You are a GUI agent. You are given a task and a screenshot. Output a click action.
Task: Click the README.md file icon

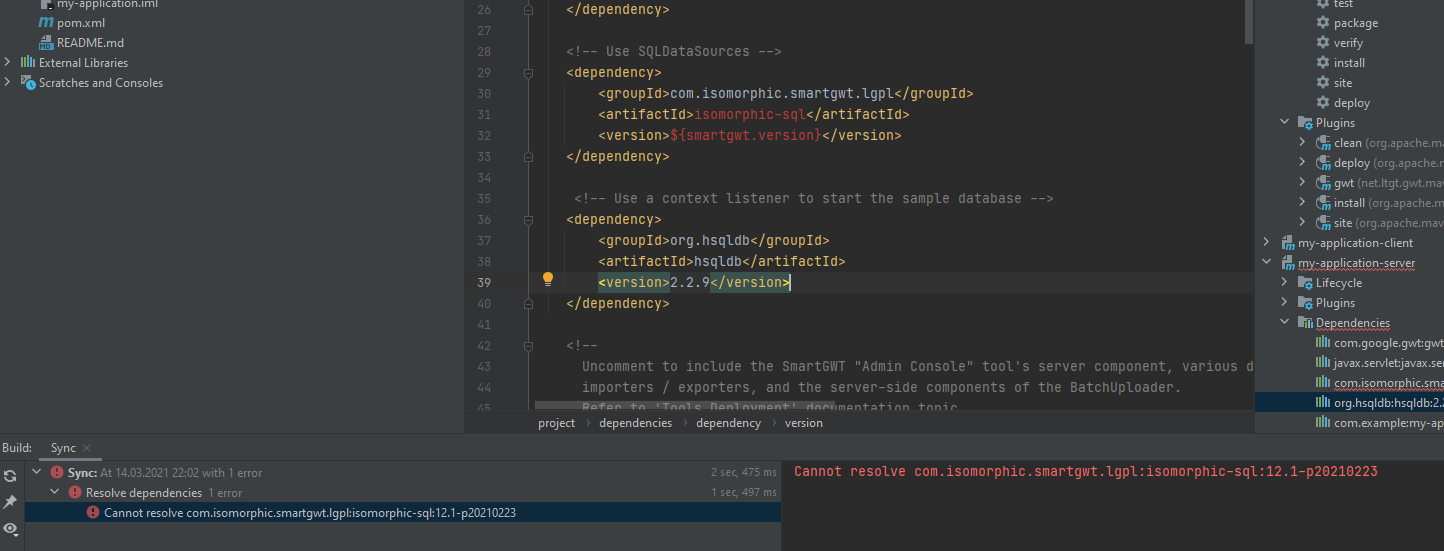coord(46,43)
